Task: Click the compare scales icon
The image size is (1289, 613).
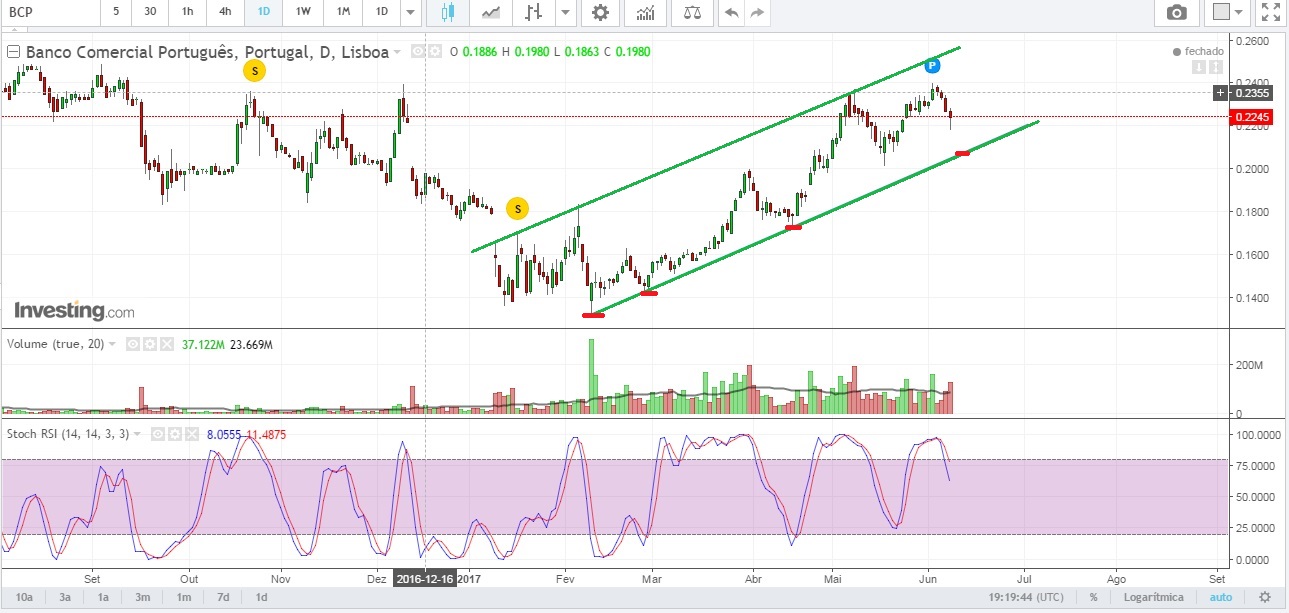Action: [692, 12]
